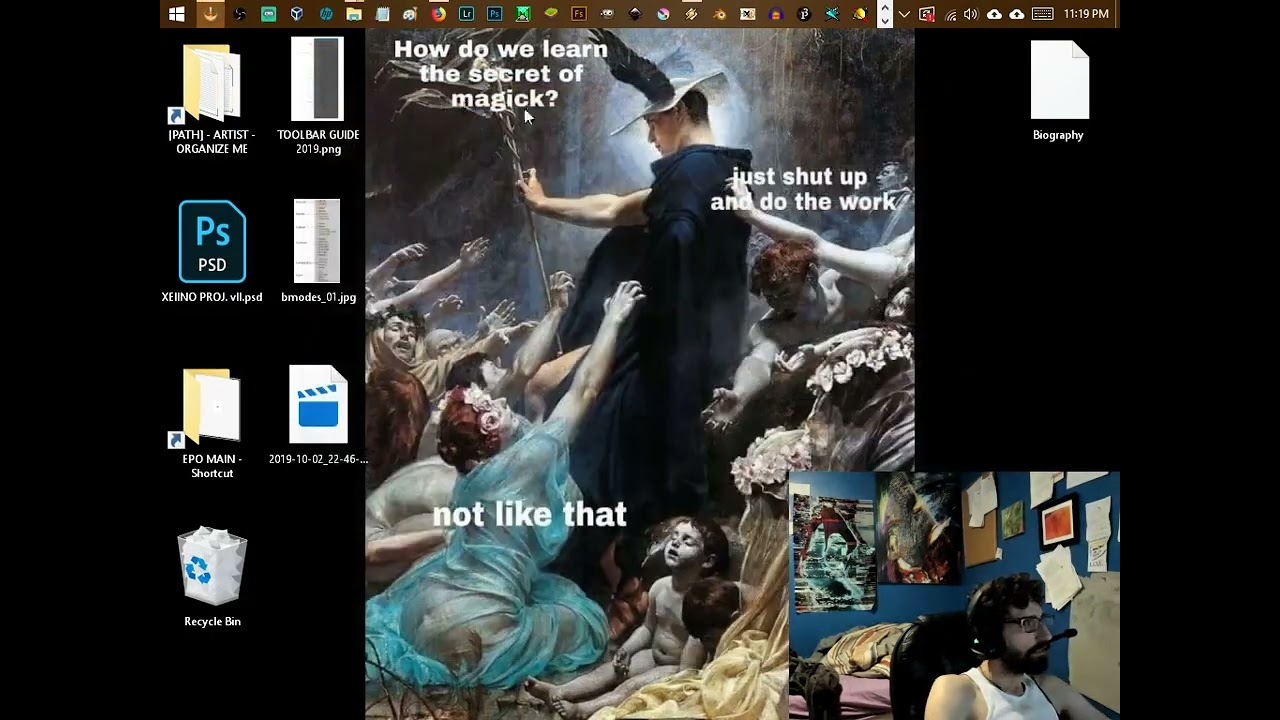The width and height of the screenshot is (1280, 720).
Task: Open OBS Studio from the taskbar
Action: coord(239,14)
